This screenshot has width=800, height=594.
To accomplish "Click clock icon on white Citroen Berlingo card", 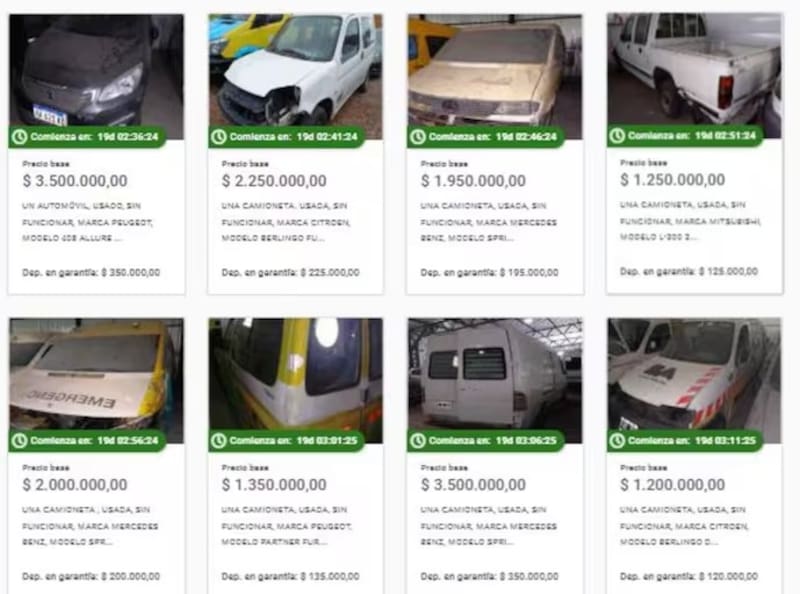I will point(219,137).
